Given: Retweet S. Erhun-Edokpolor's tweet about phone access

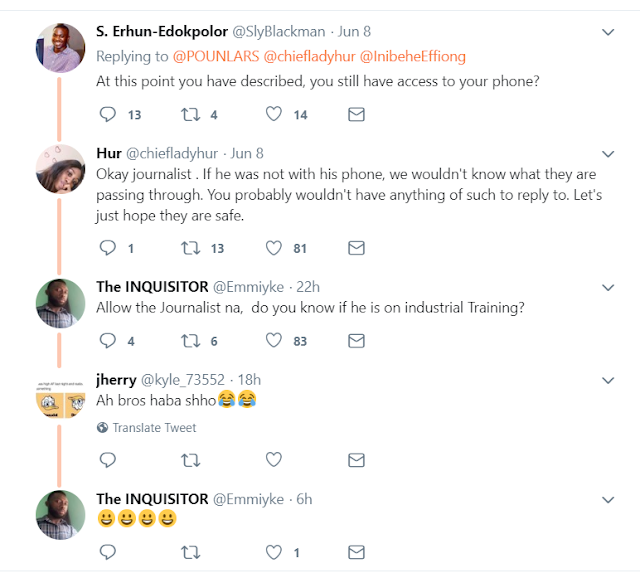Looking at the screenshot, I should click(x=189, y=115).
